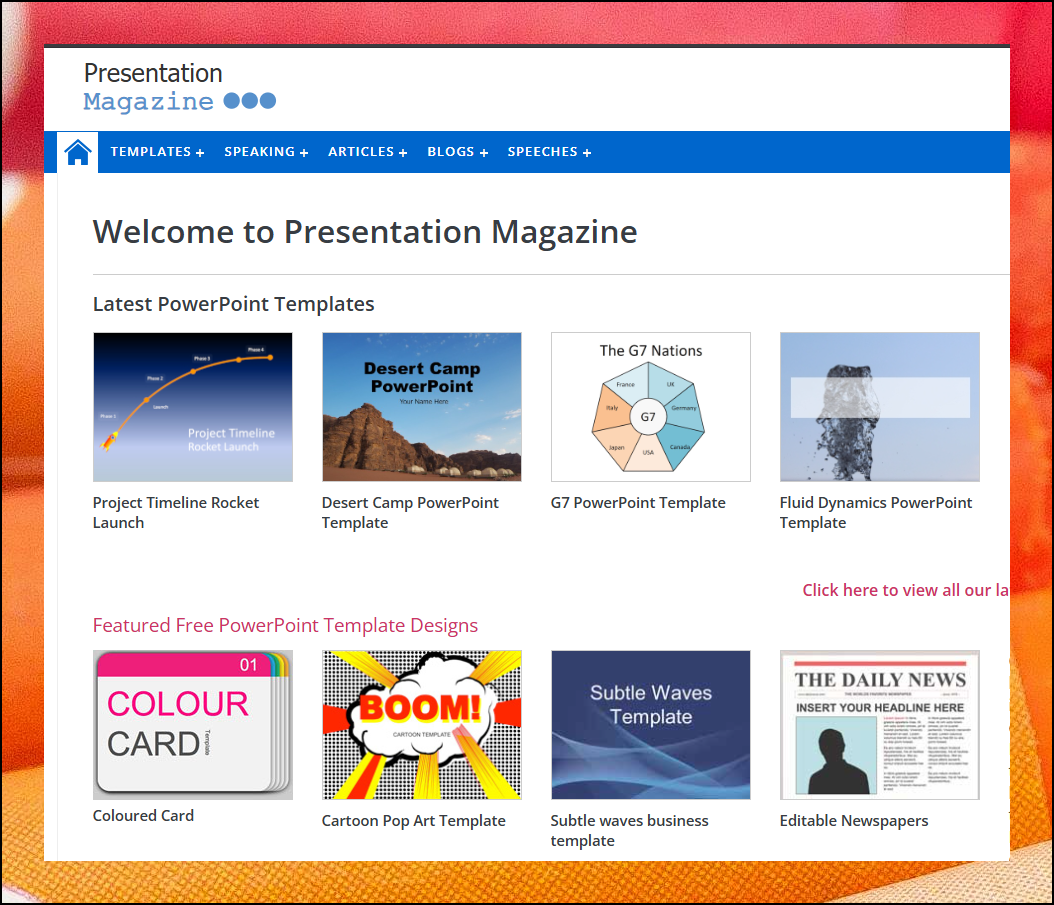Click the Editable Newspapers link
Viewport: 1054px width, 905px height.
click(x=854, y=821)
